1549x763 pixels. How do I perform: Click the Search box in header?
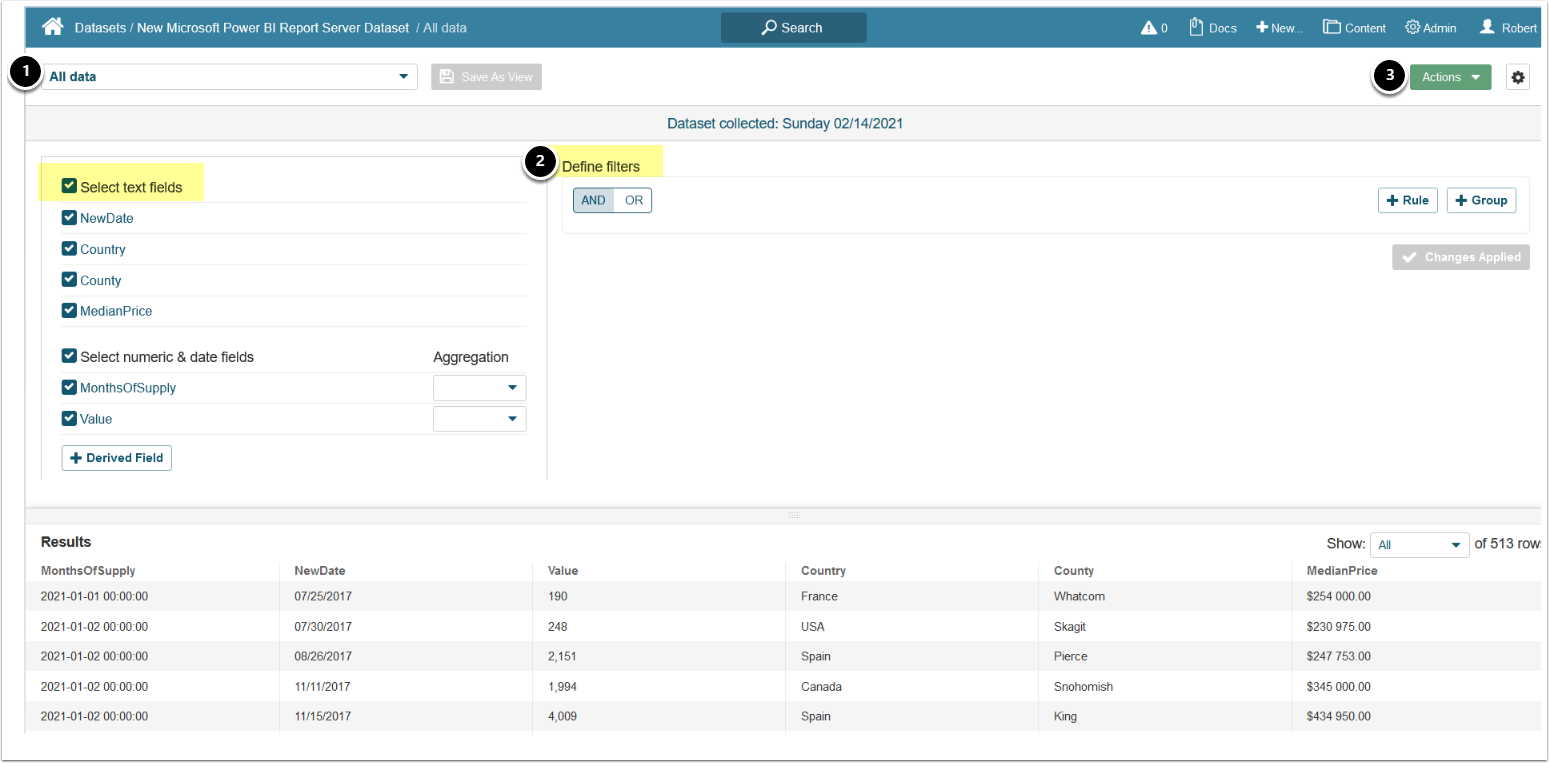(x=793, y=28)
